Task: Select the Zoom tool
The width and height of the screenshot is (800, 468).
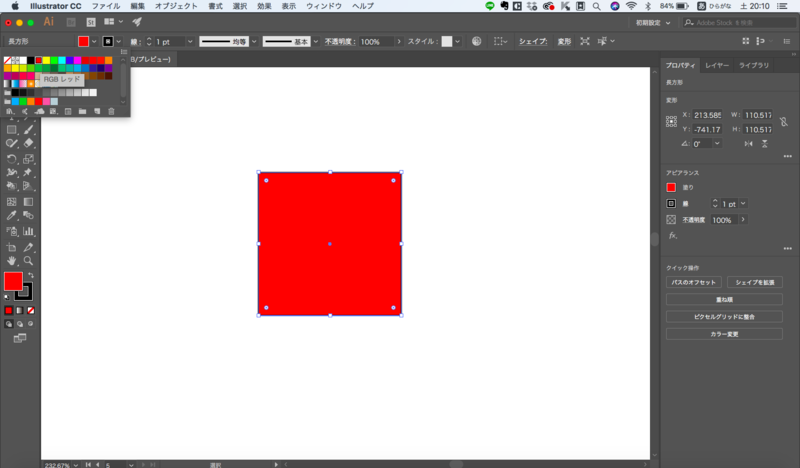Action: click(28, 261)
